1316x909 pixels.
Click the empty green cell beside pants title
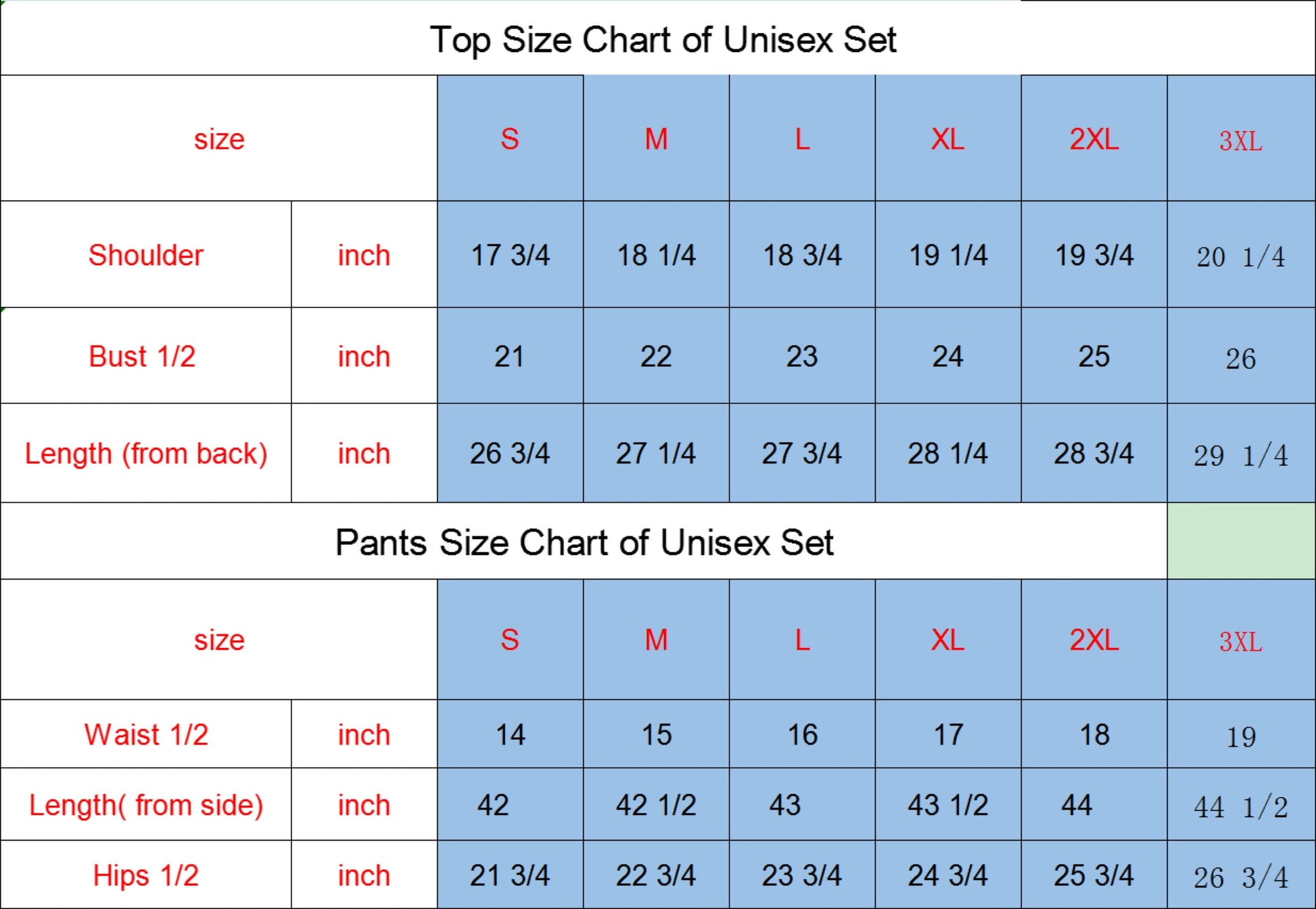click(1241, 541)
